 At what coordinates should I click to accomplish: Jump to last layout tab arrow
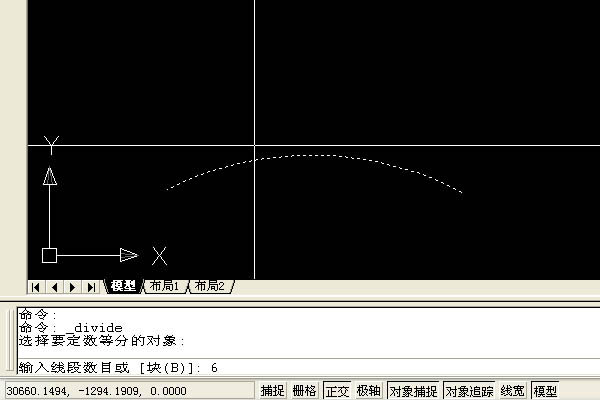(91, 287)
